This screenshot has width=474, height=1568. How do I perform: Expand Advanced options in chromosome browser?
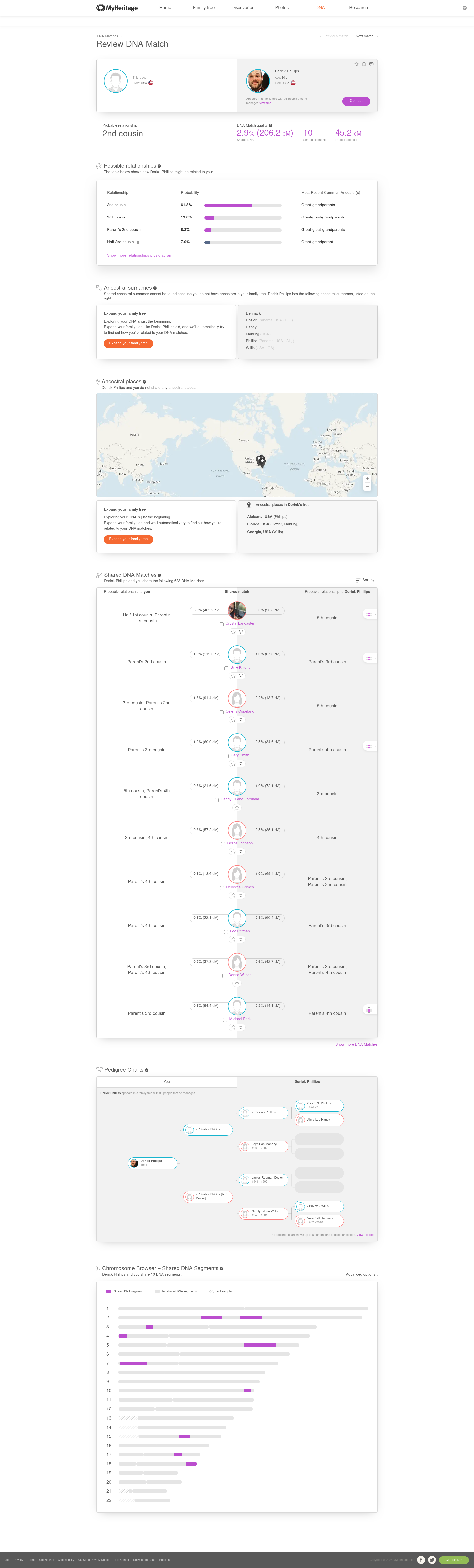coord(362,1274)
